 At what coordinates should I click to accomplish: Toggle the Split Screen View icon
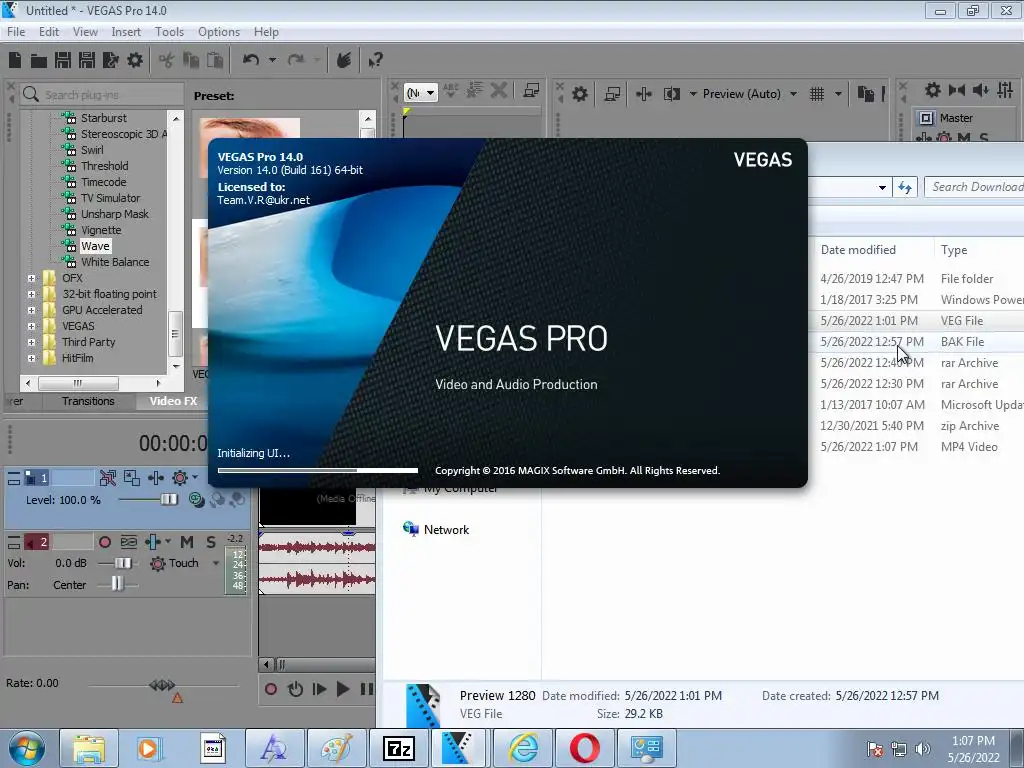point(671,94)
